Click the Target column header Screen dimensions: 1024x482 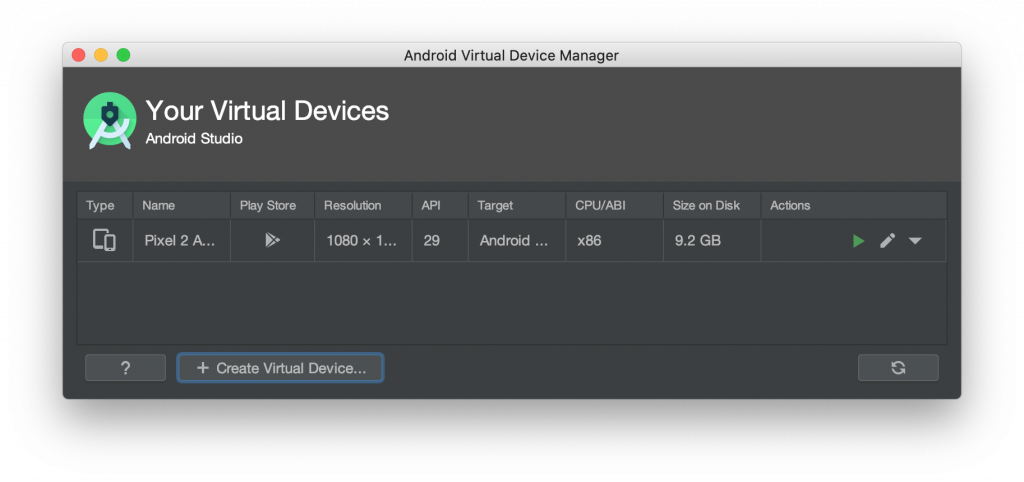tap(496, 206)
